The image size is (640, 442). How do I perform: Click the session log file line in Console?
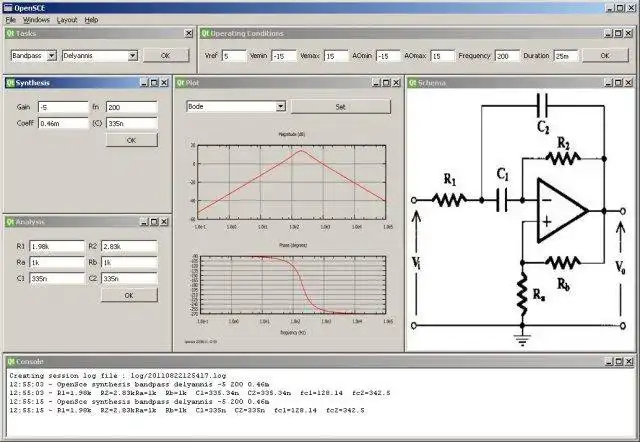(x=118, y=375)
